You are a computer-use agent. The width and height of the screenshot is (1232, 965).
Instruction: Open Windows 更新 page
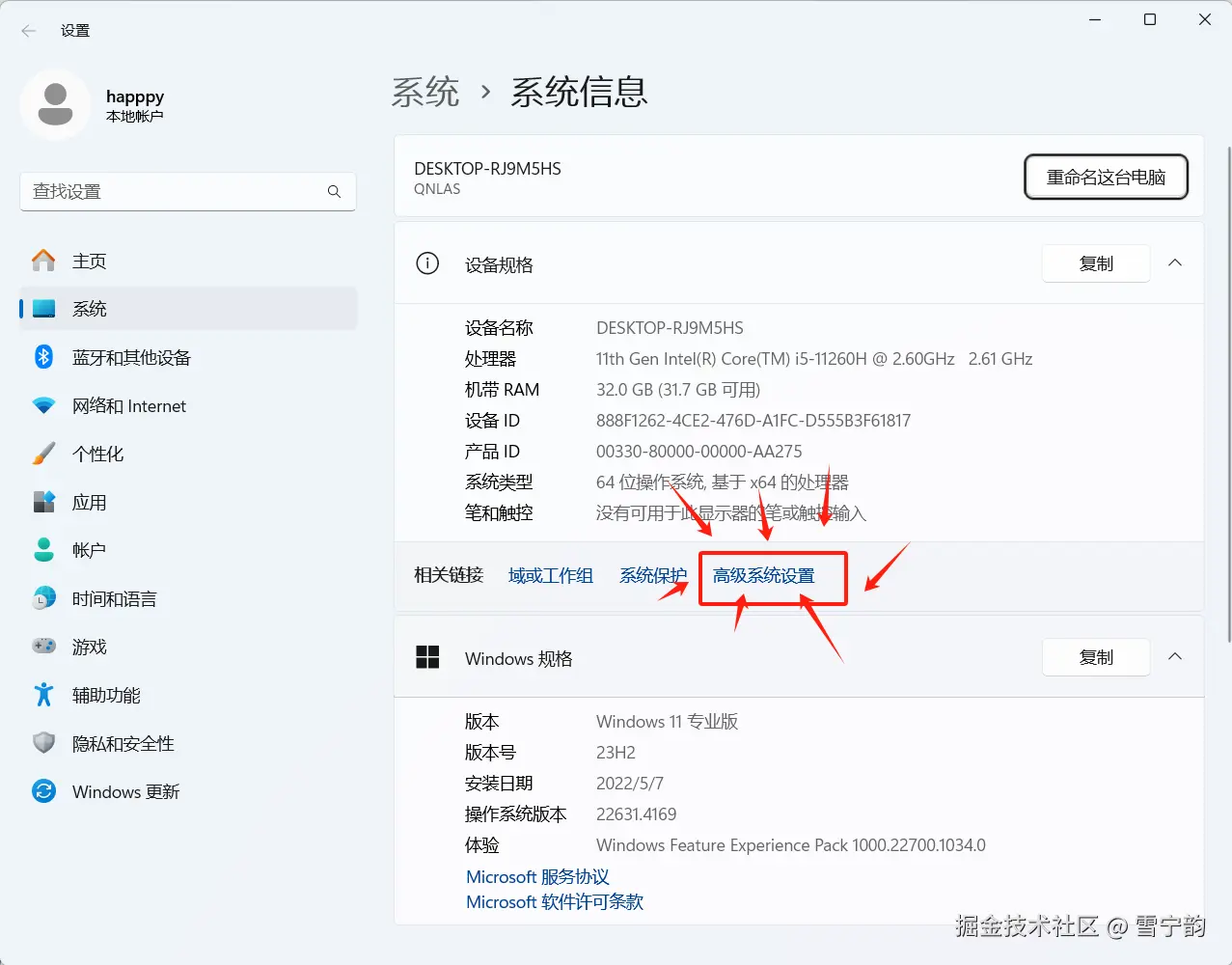coord(188,791)
